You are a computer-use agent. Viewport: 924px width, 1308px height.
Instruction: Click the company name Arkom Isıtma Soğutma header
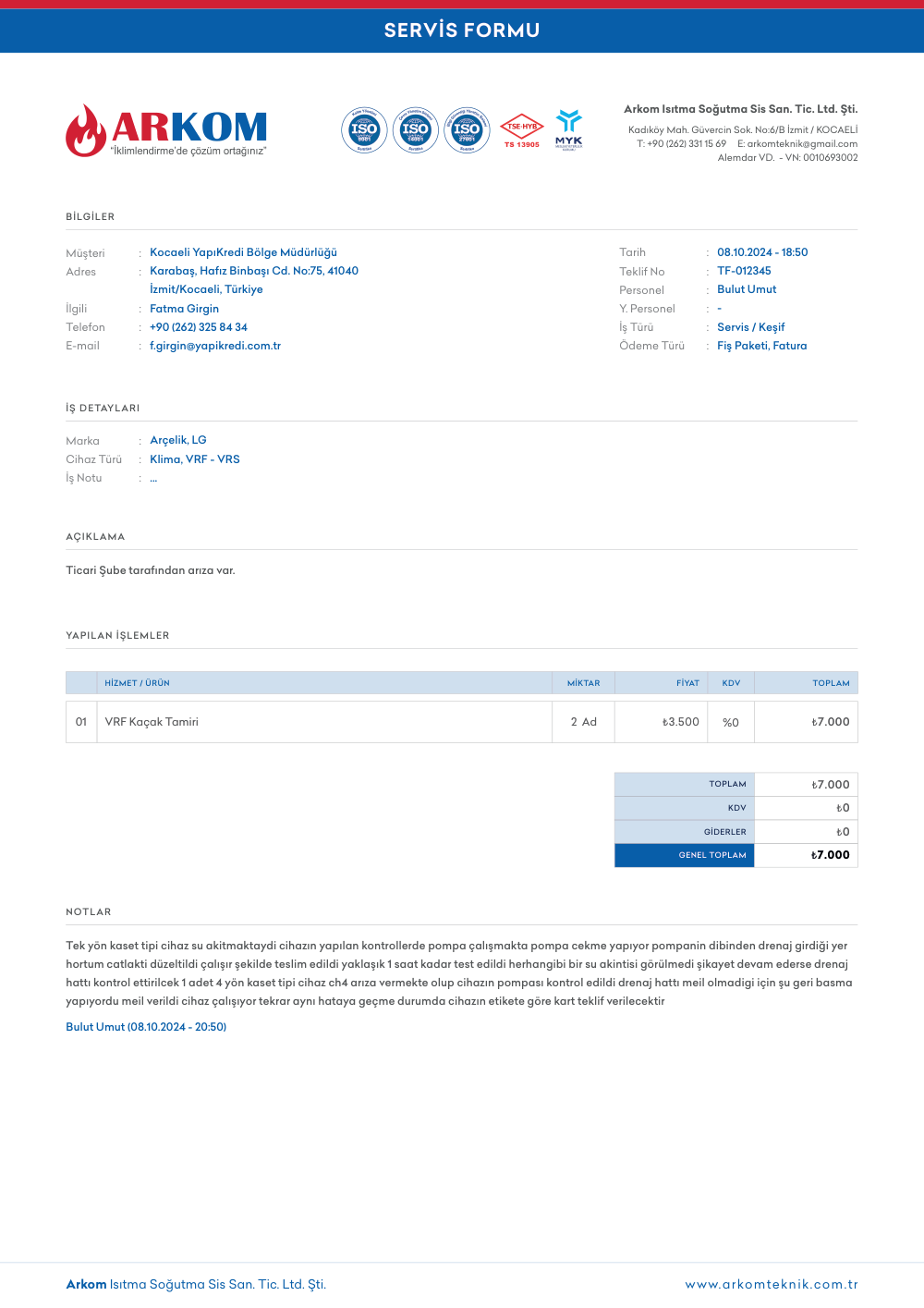point(741,109)
